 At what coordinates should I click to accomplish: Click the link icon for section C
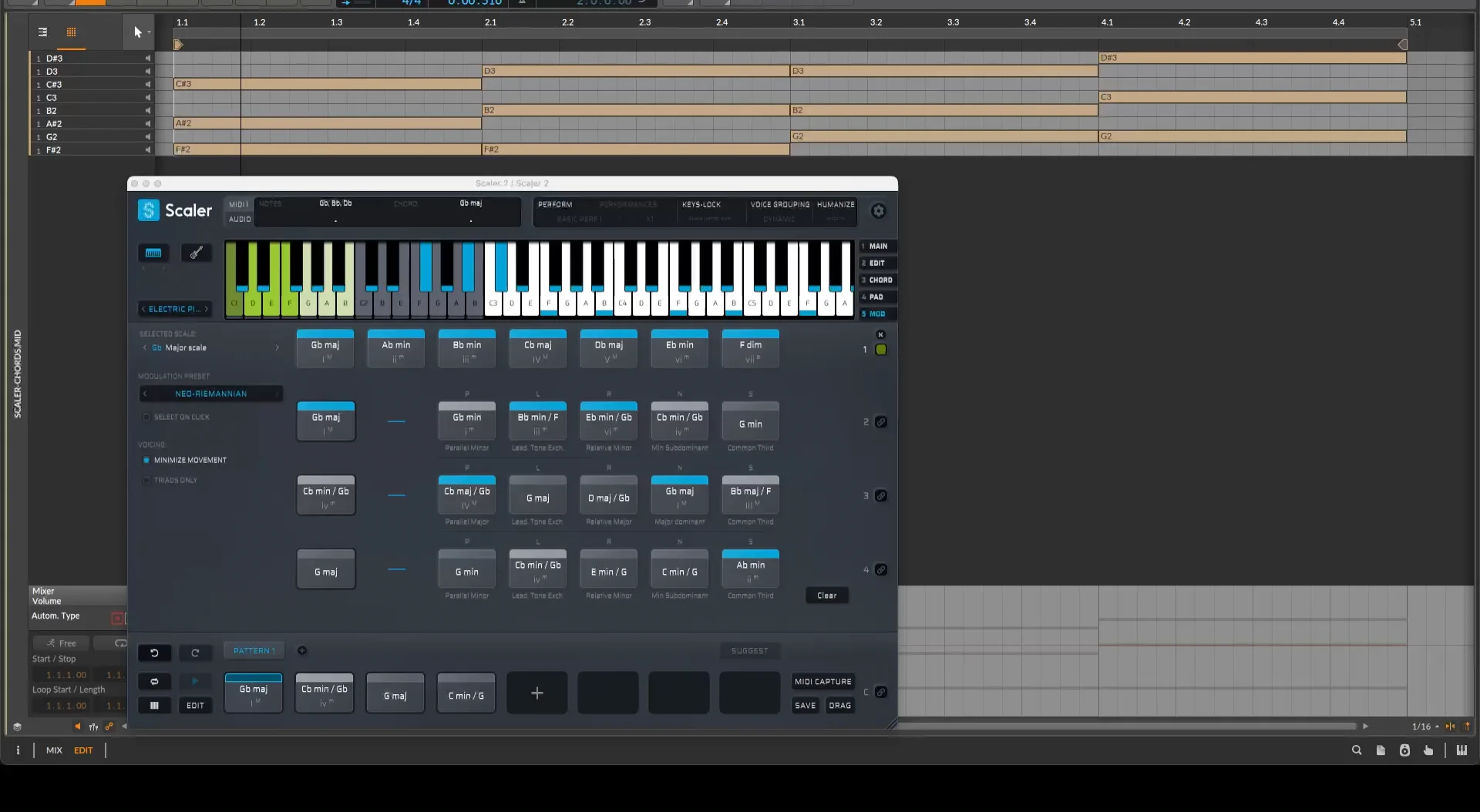click(881, 693)
